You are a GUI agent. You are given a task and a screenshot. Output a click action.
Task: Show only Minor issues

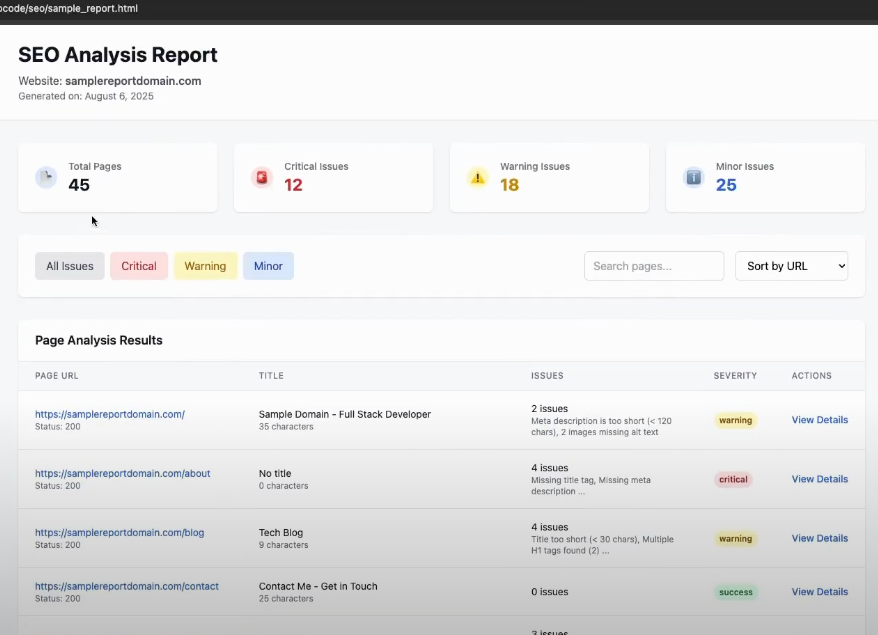tap(268, 266)
